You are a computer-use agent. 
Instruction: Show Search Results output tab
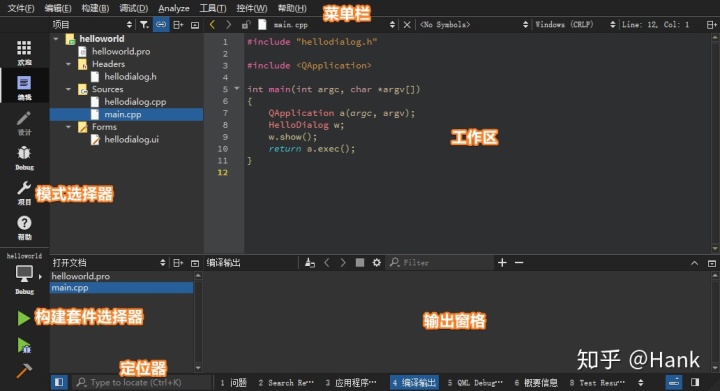tap(286, 382)
